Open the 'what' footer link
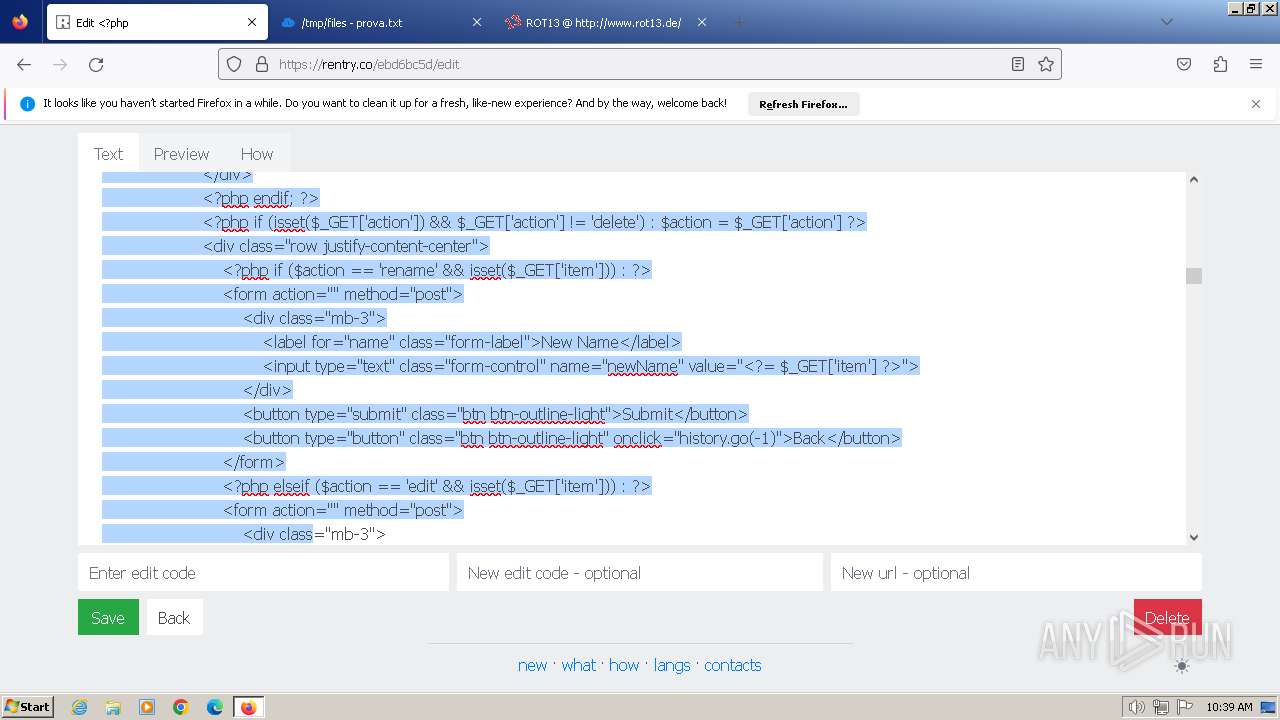Screen dimensions: 1280x720 [x=578, y=665]
